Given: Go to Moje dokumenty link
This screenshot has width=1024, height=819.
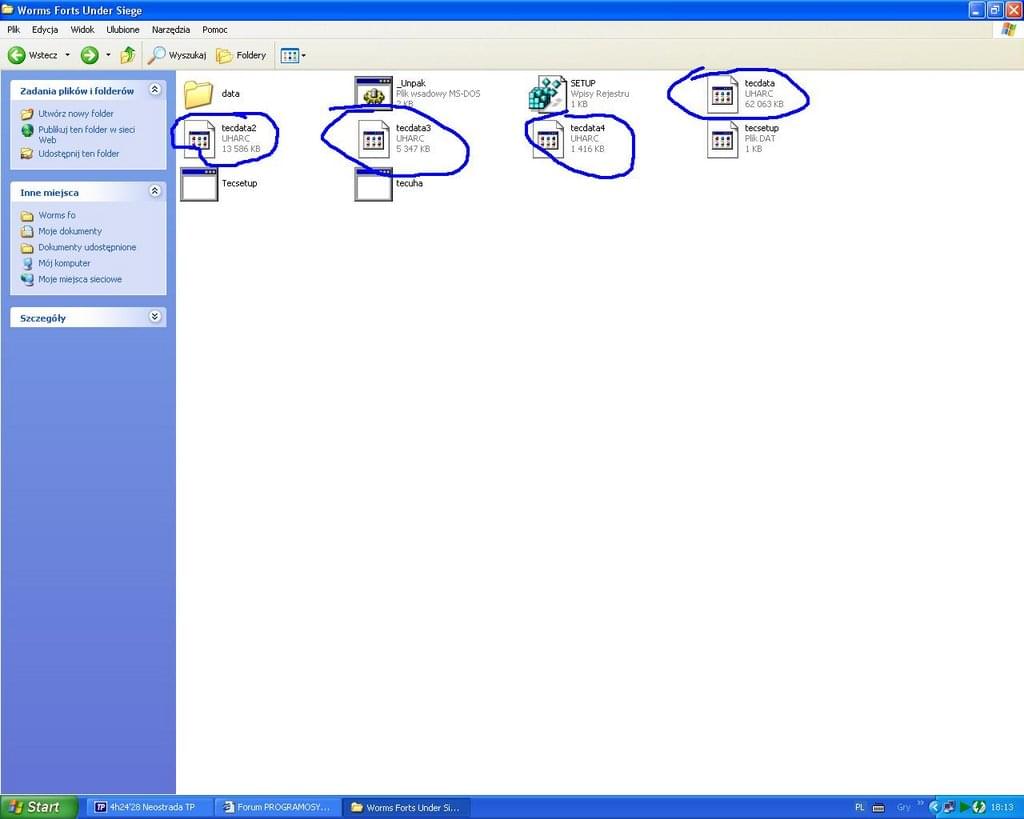Looking at the screenshot, I should pyautogui.click(x=70, y=231).
